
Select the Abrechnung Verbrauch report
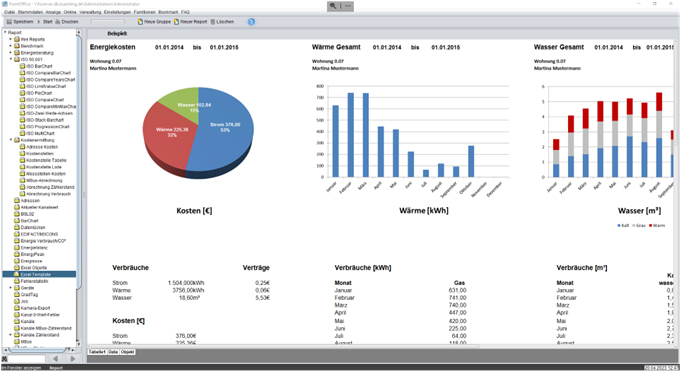click(x=45, y=194)
